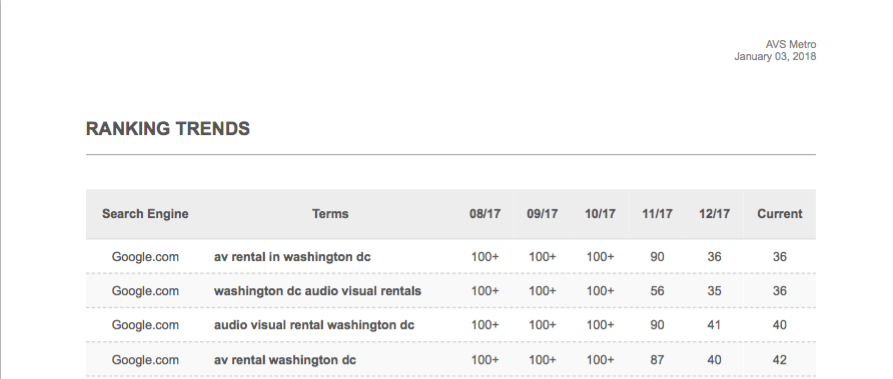Viewport: 893px width, 379px height.
Task: Click the Current column header
Action: tap(779, 214)
